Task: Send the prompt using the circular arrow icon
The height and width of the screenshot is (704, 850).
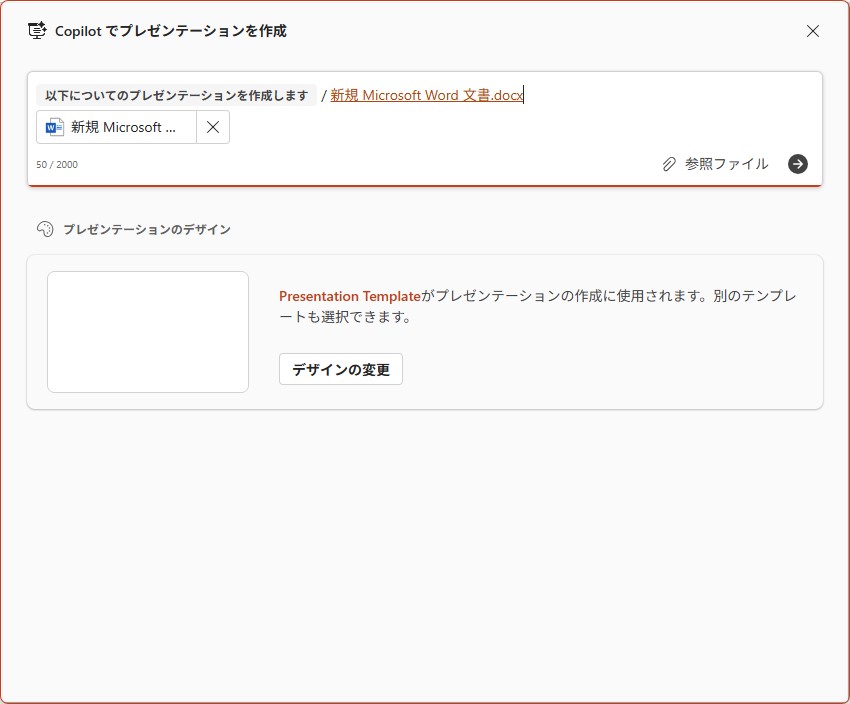Action: click(x=797, y=164)
